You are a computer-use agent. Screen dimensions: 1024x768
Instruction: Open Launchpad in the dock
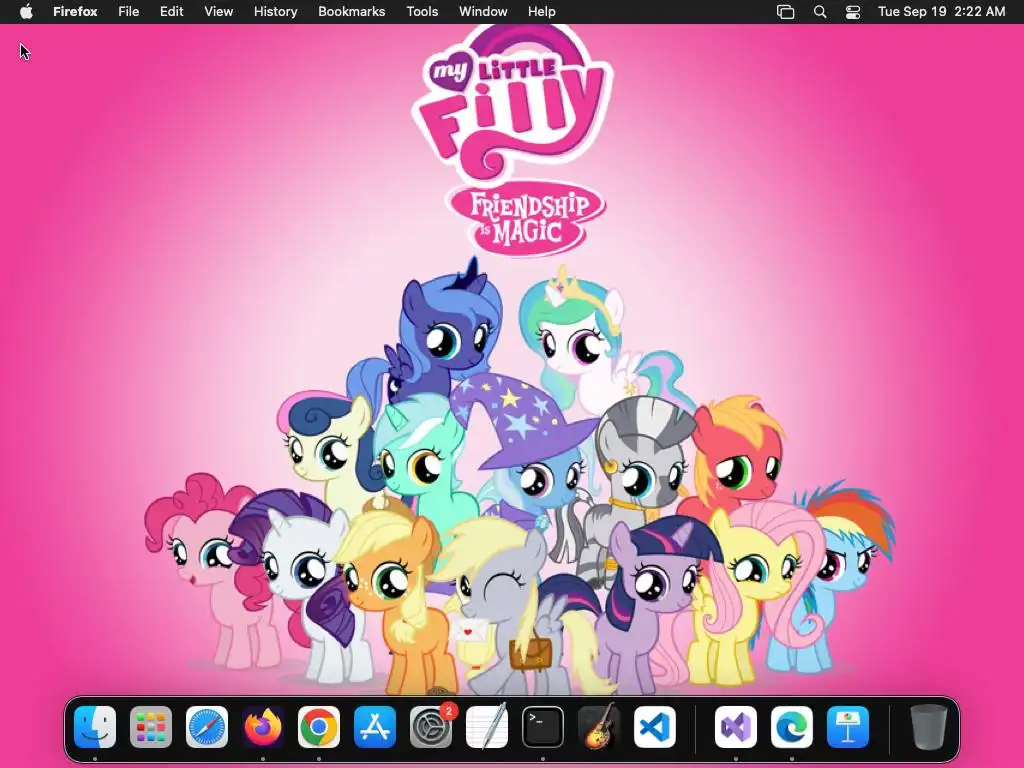click(151, 727)
